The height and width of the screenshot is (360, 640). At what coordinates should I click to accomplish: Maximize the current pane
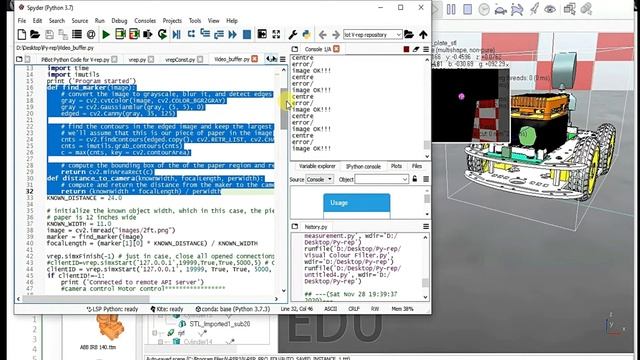coord(262,34)
